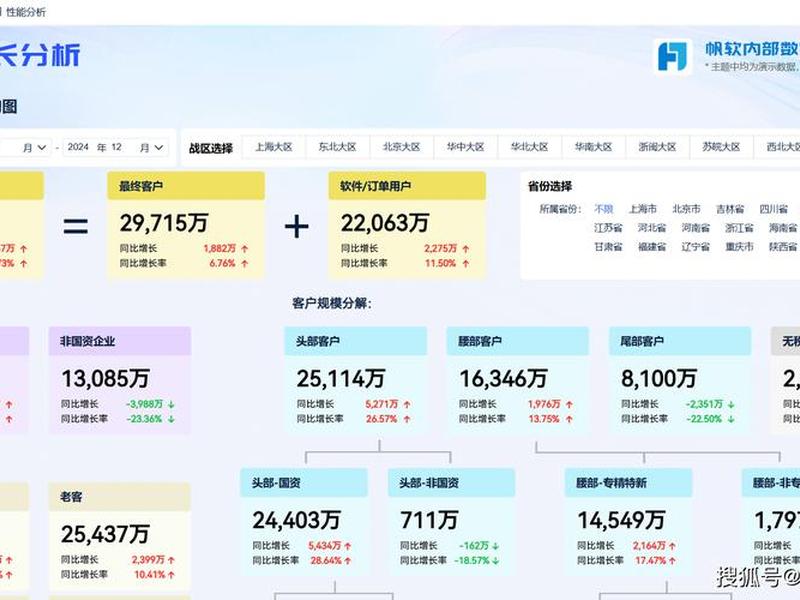Click the 22,063万 value
The height and width of the screenshot is (600, 800).
point(385,223)
